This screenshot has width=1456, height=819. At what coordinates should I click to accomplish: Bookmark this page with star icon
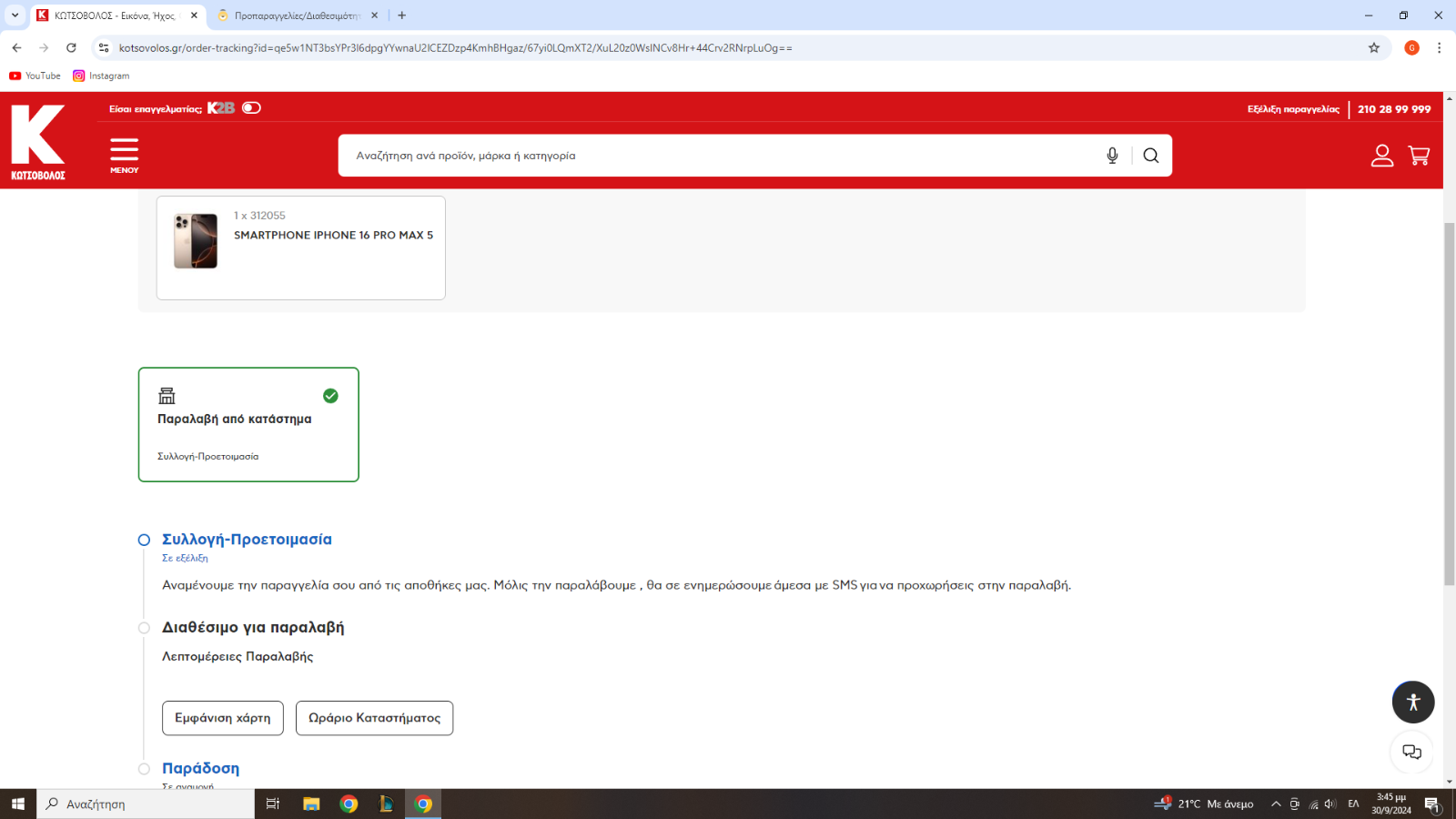coord(1374,47)
